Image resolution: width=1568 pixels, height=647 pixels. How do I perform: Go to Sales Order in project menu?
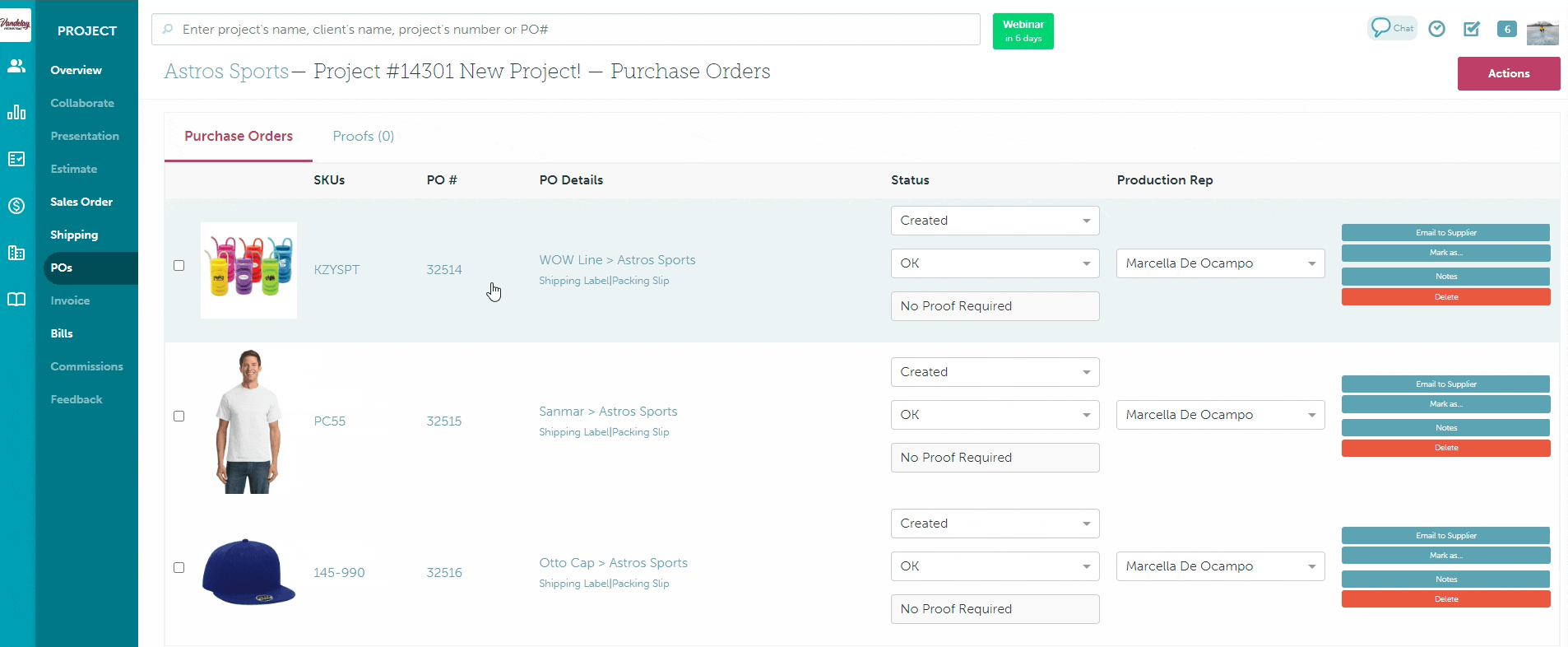pos(81,202)
